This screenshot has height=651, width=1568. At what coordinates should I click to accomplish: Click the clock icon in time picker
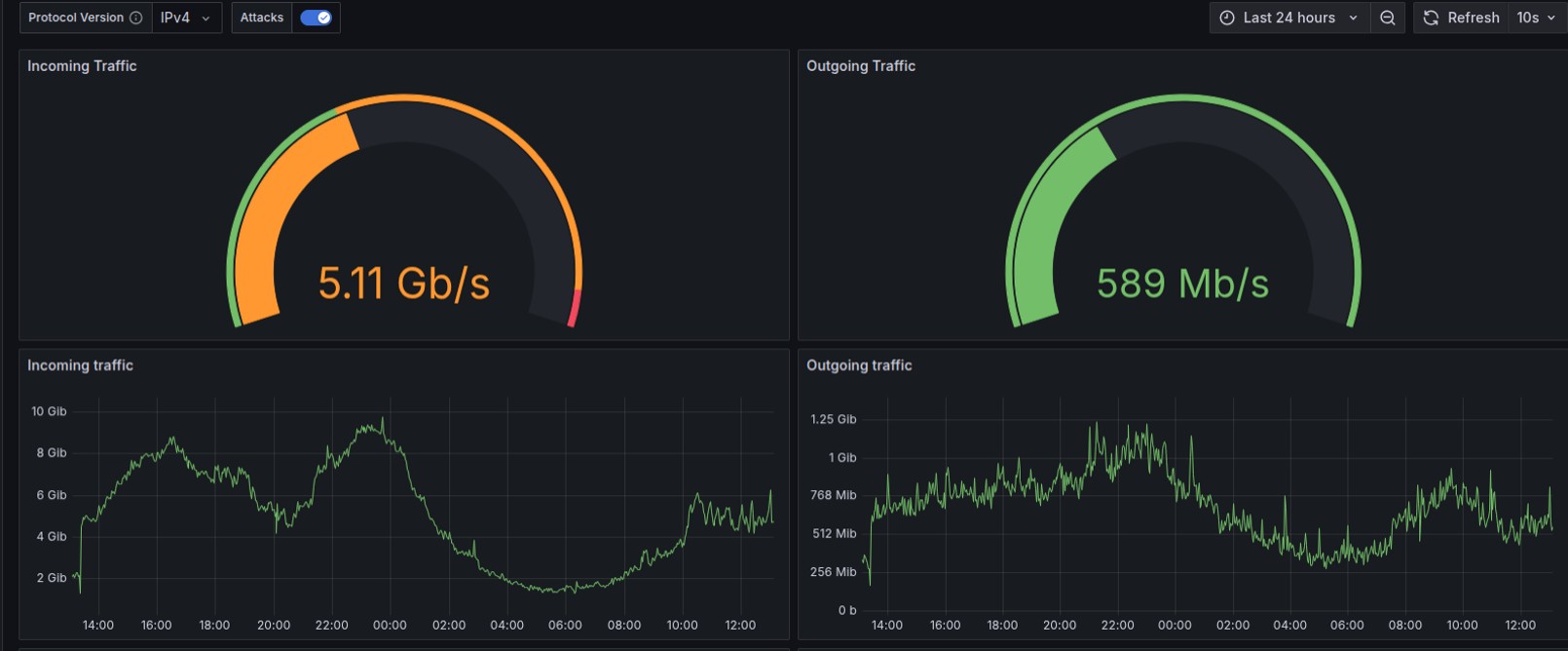click(1227, 18)
